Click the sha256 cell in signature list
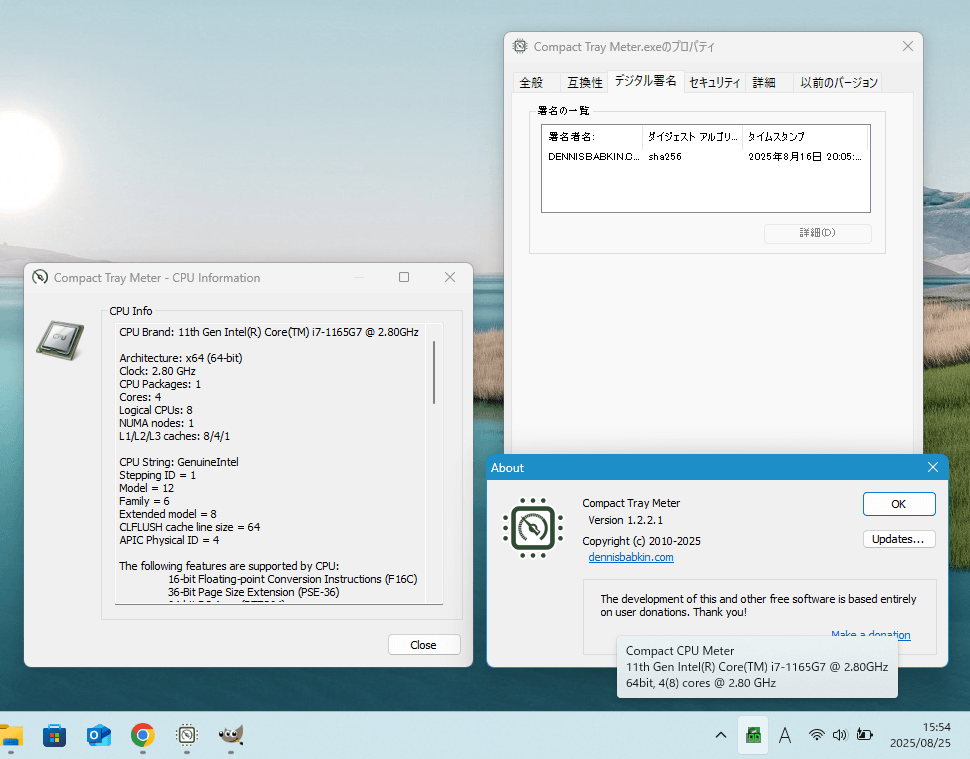This screenshot has width=970, height=759. coord(665,157)
